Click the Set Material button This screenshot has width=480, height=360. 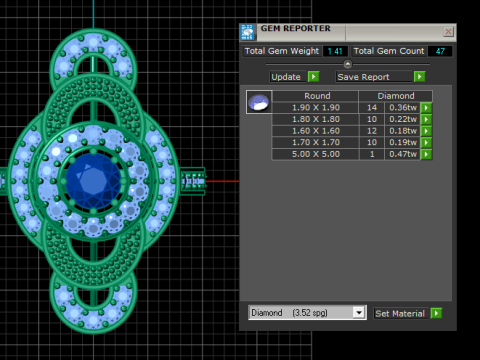pyautogui.click(x=401, y=313)
